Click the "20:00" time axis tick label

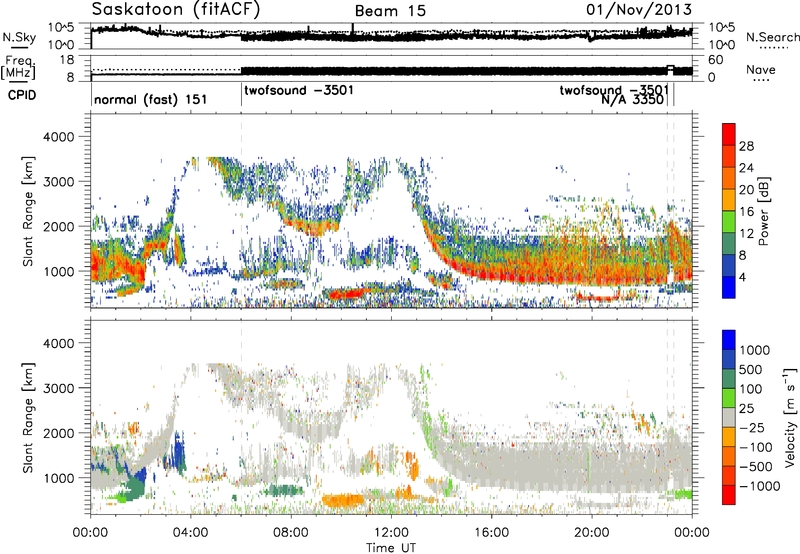(x=591, y=533)
